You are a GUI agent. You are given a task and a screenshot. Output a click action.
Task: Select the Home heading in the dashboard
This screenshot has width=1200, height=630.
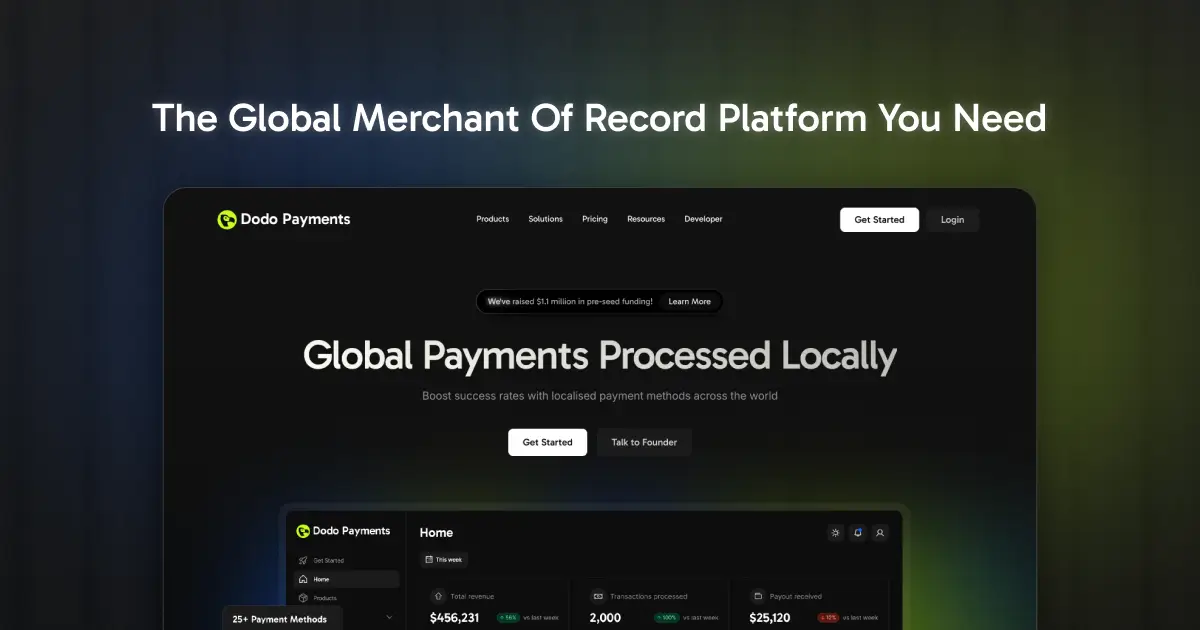coord(436,533)
